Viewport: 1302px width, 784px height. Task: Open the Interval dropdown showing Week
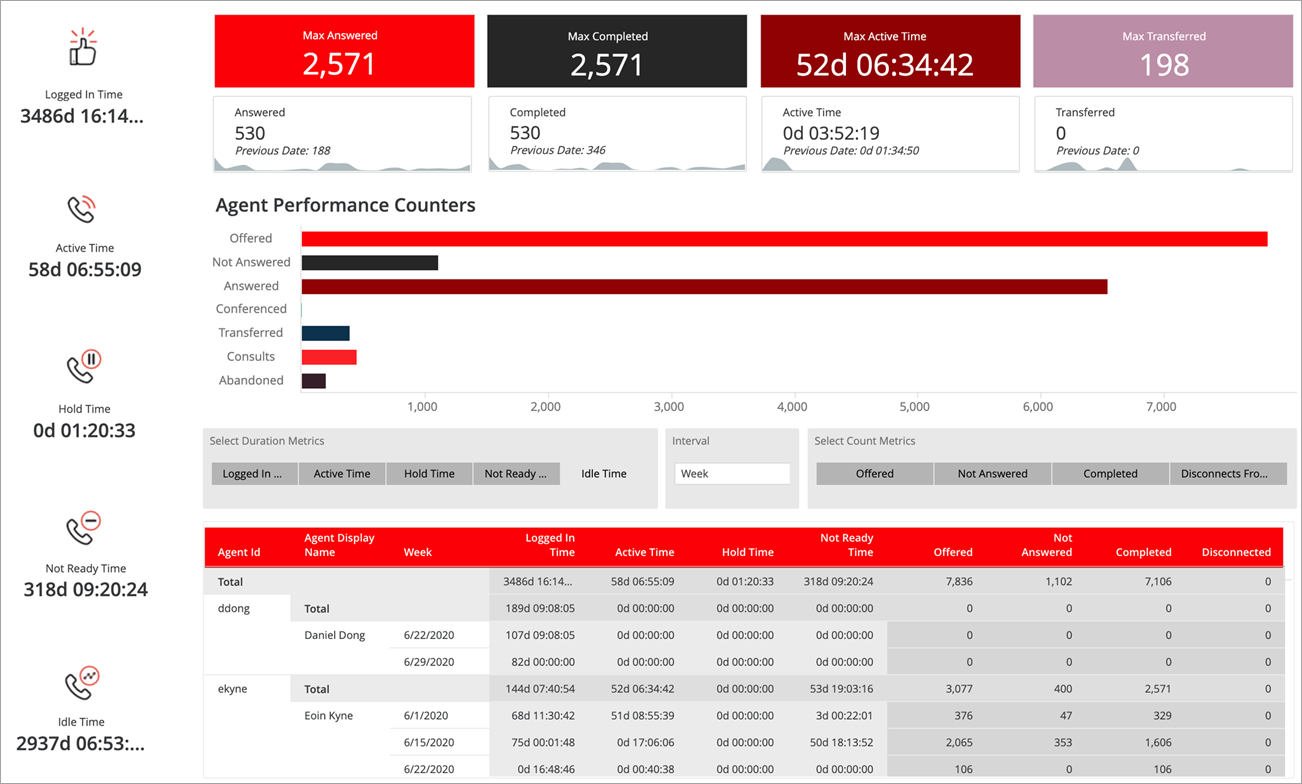[732, 474]
